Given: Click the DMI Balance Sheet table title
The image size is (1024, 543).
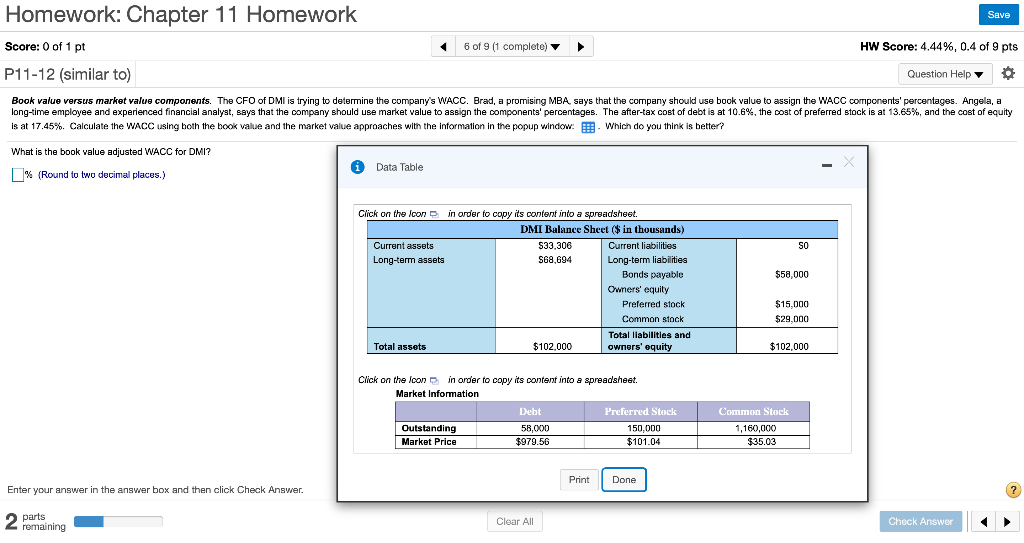Looking at the screenshot, I should click(x=602, y=229).
